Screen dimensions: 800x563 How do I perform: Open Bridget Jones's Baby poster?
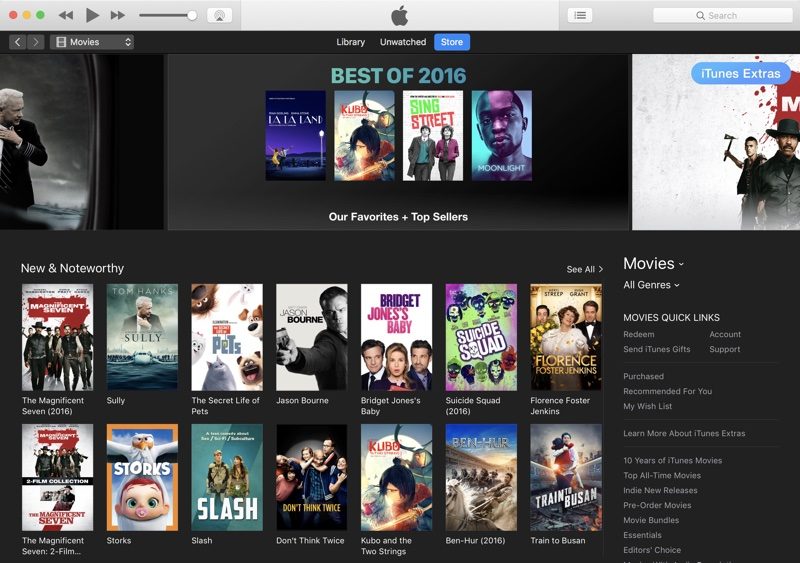(x=396, y=337)
